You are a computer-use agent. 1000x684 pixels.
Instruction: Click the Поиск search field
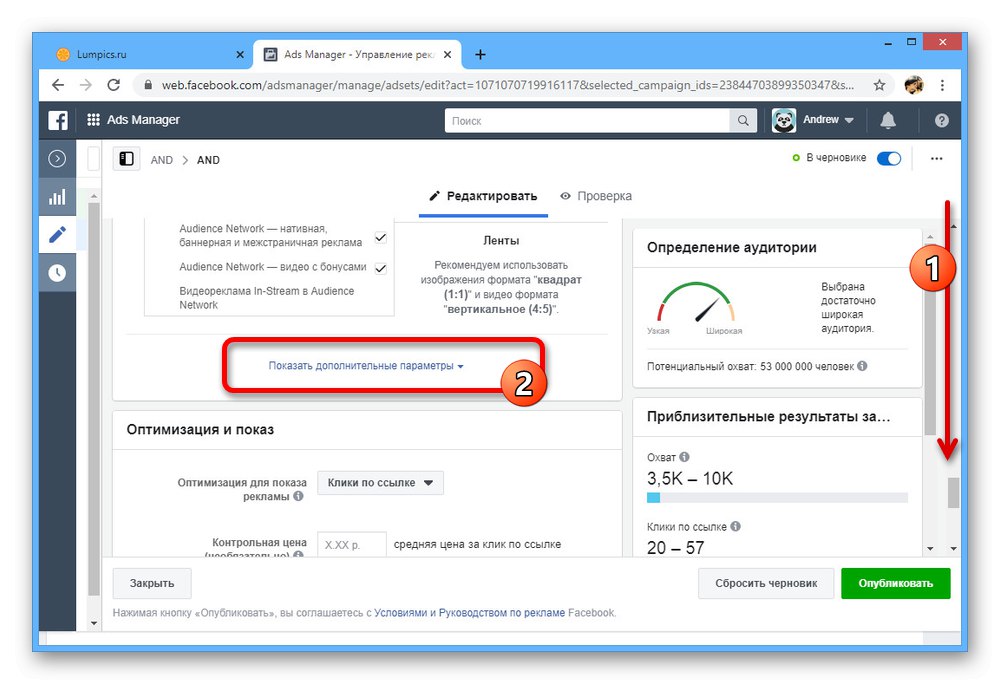[x=587, y=120]
